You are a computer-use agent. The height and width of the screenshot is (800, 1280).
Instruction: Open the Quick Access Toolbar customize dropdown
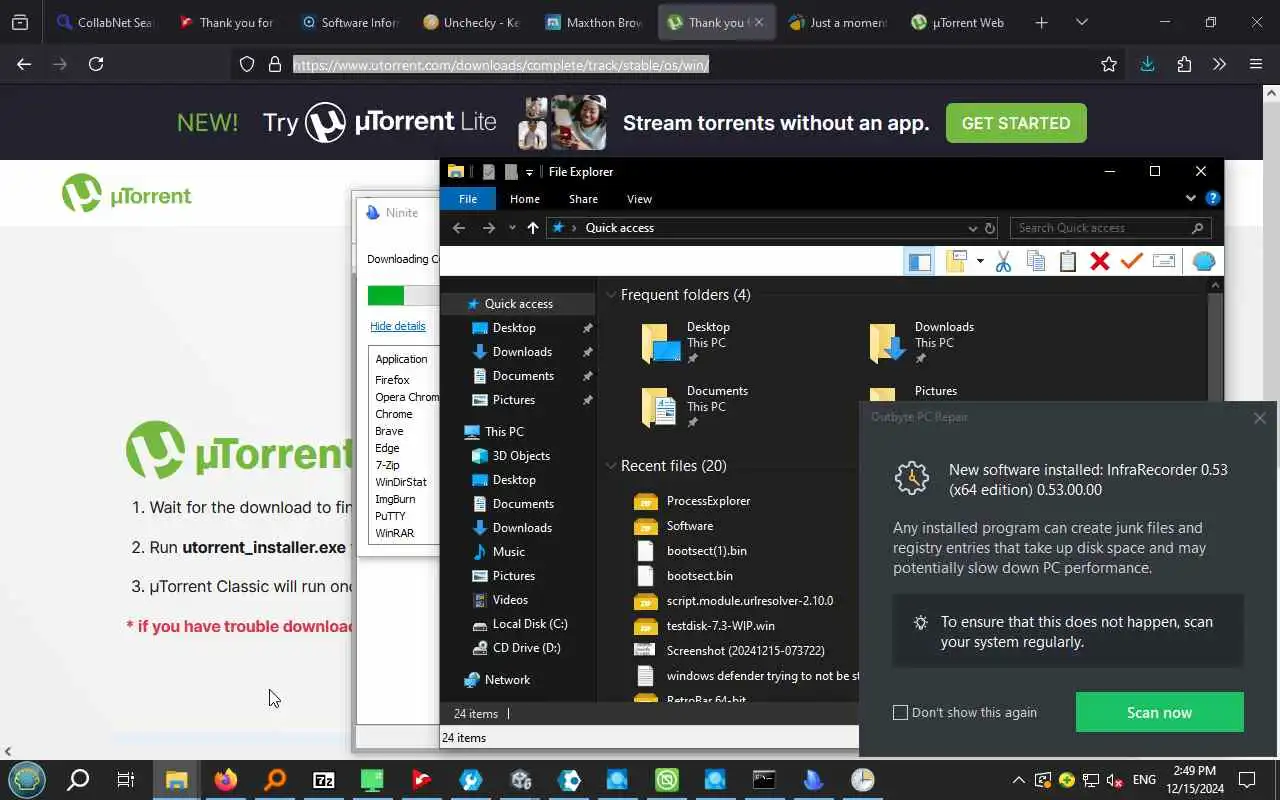coord(529,172)
